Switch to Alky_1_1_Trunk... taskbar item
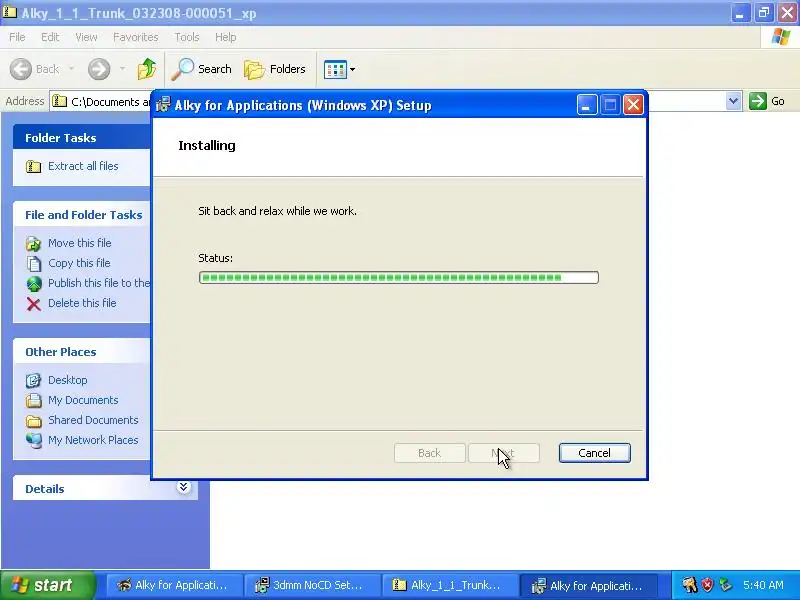 (450, 585)
